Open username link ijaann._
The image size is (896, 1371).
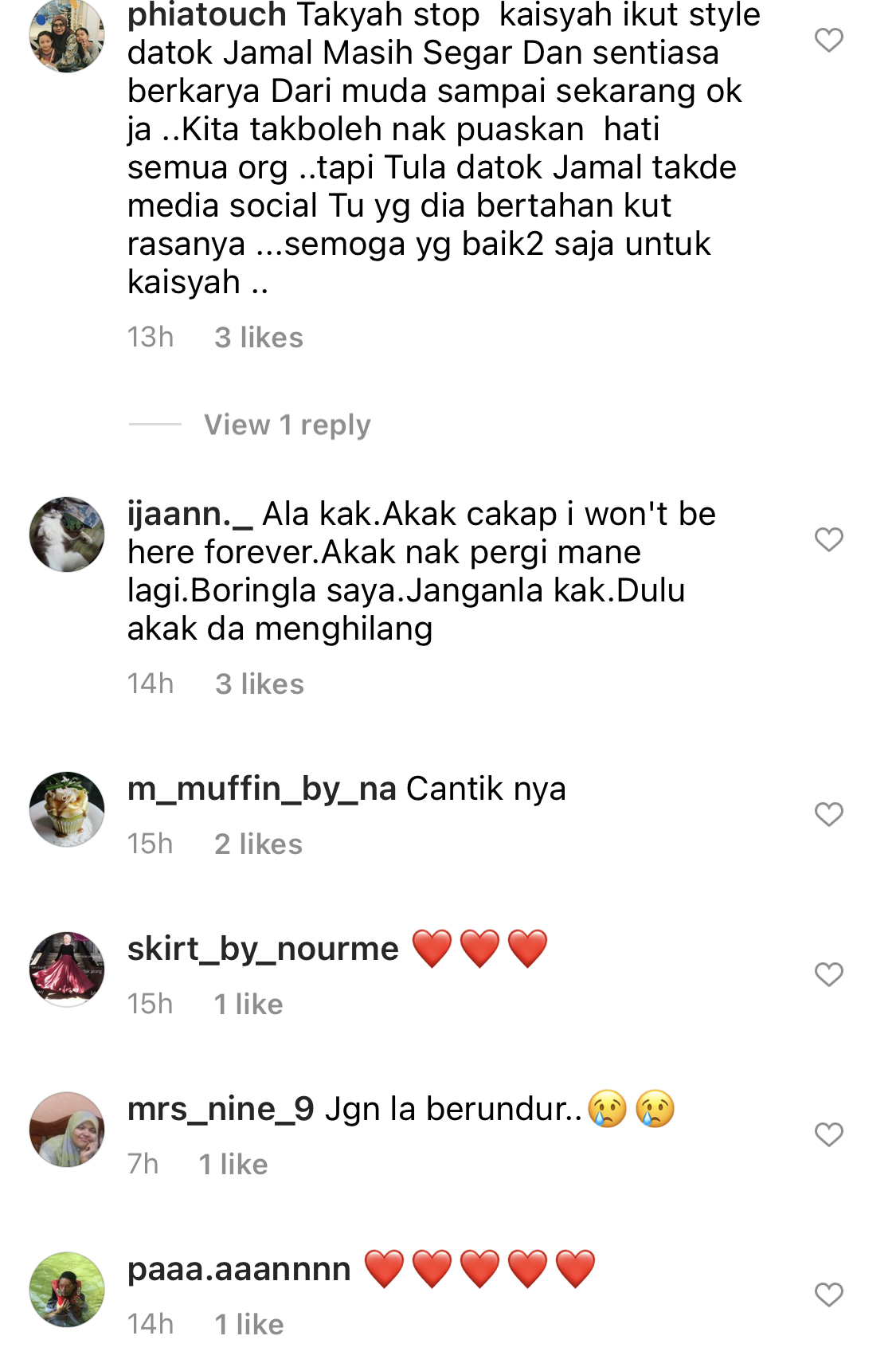(x=190, y=514)
